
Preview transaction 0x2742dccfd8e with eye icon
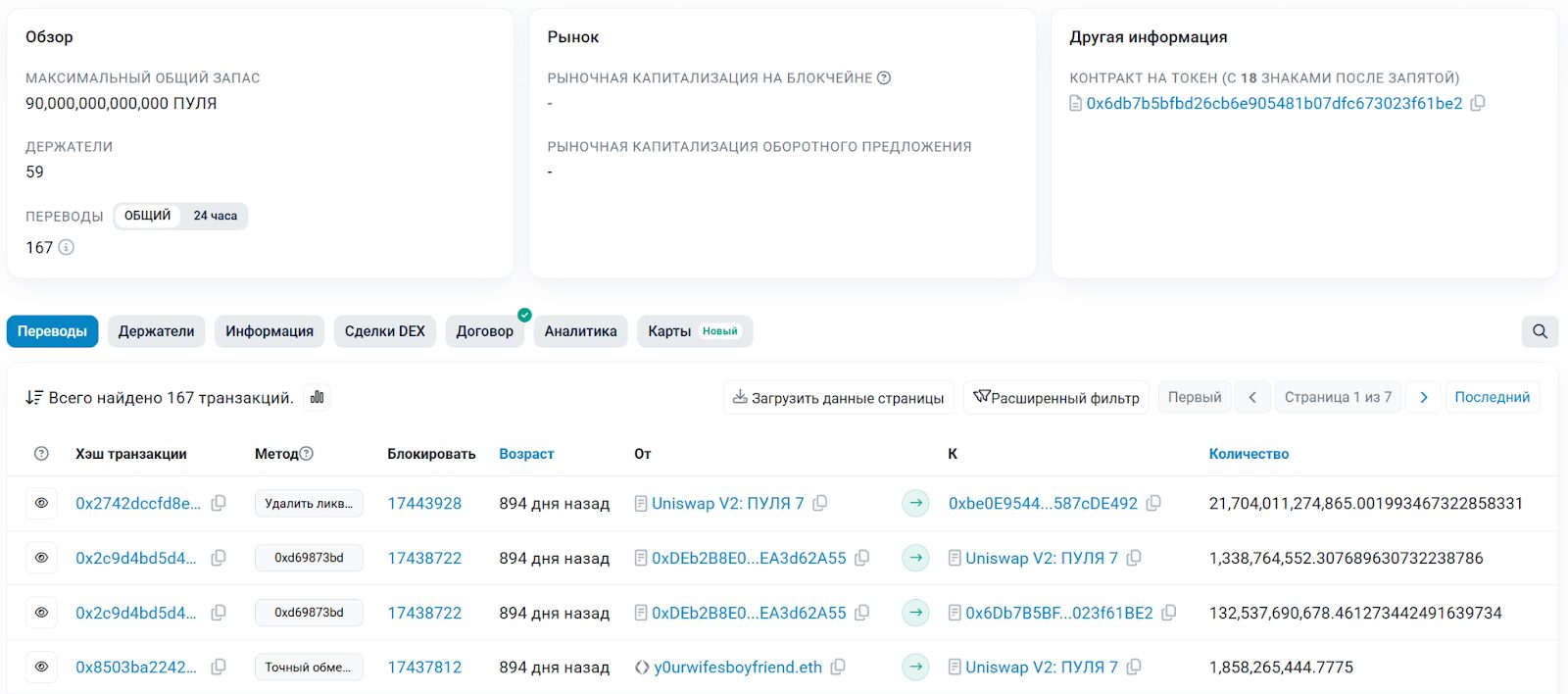click(x=41, y=503)
